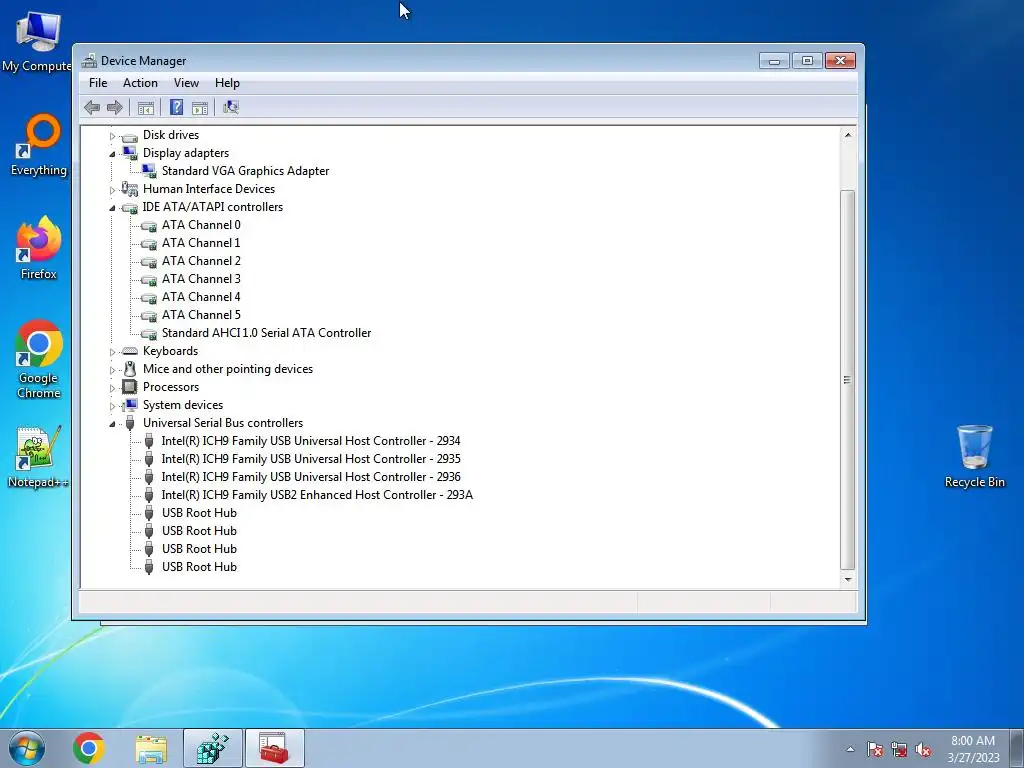1024x768 pixels.
Task: Show hidden tray icons arrow
Action: [x=850, y=749]
